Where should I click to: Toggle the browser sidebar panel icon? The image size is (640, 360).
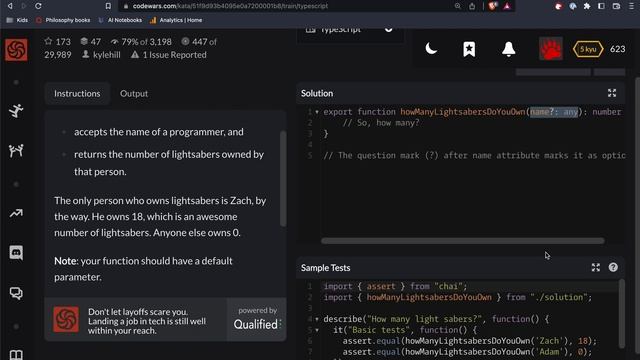(601, 6)
